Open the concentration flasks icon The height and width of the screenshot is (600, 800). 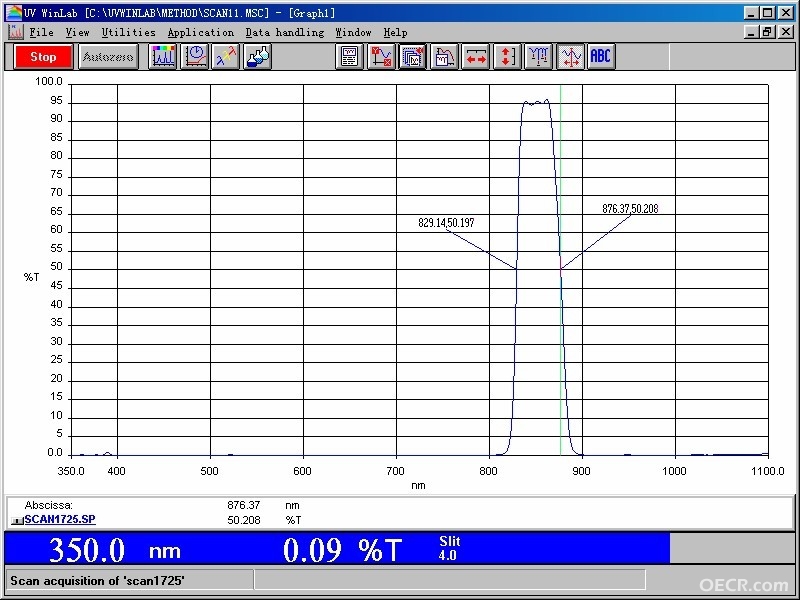click(258, 56)
